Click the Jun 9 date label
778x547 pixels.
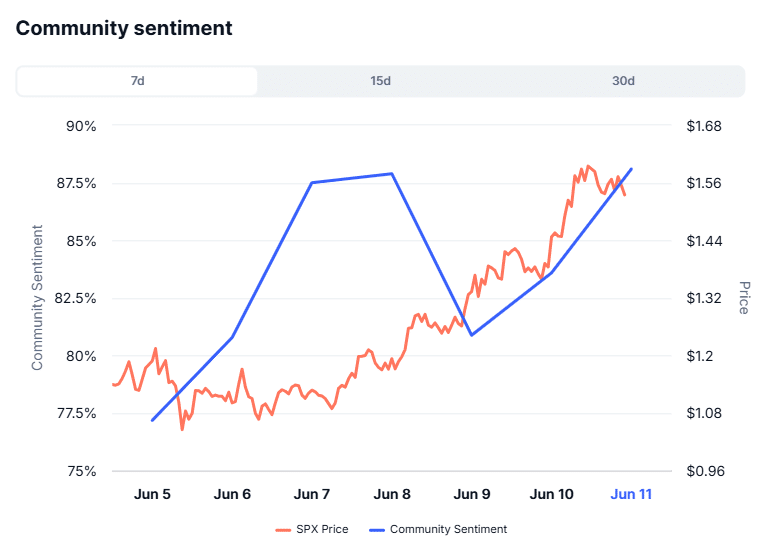(472, 494)
